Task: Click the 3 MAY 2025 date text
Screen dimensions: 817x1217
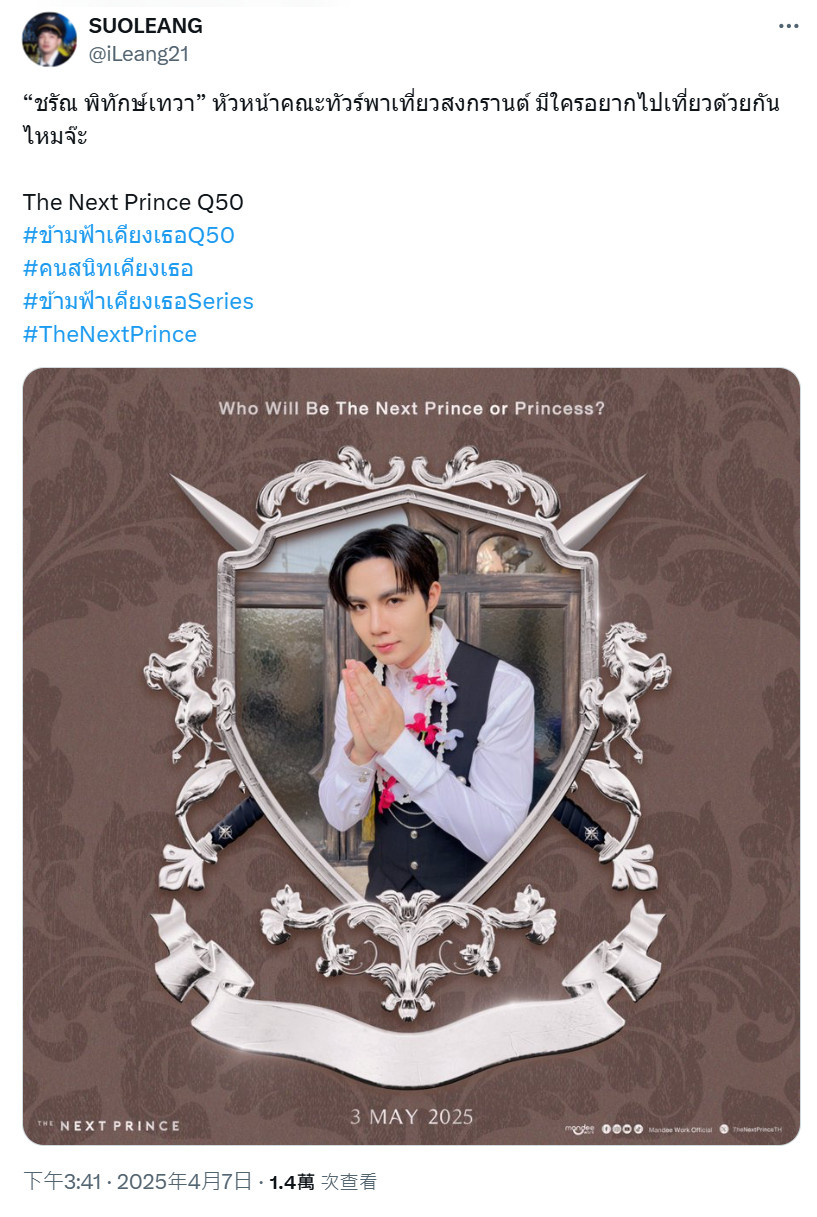Action: point(412,1117)
